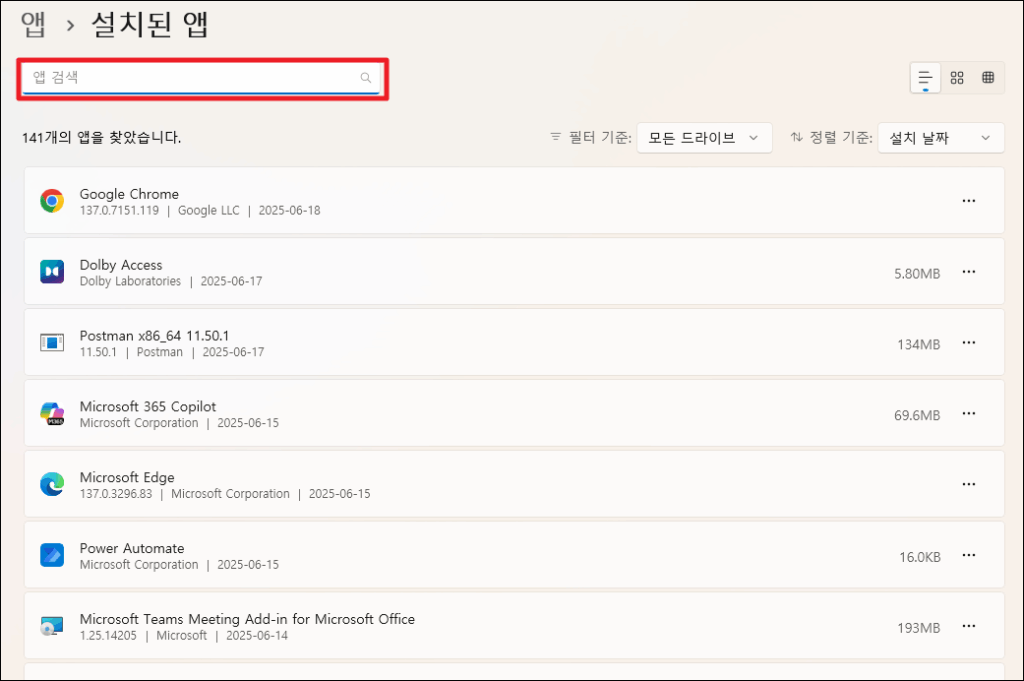The image size is (1024, 681).
Task: Click the Edge version 137.0.3296.83 text
Action: coord(116,494)
